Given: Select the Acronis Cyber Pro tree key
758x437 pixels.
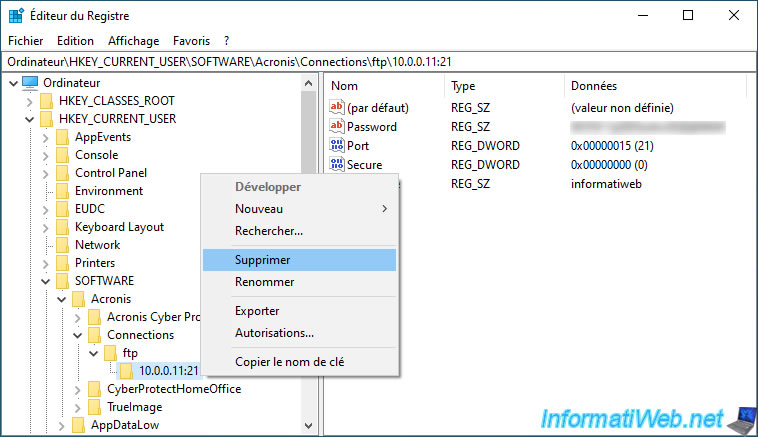Looking at the screenshot, I should 153,317.
